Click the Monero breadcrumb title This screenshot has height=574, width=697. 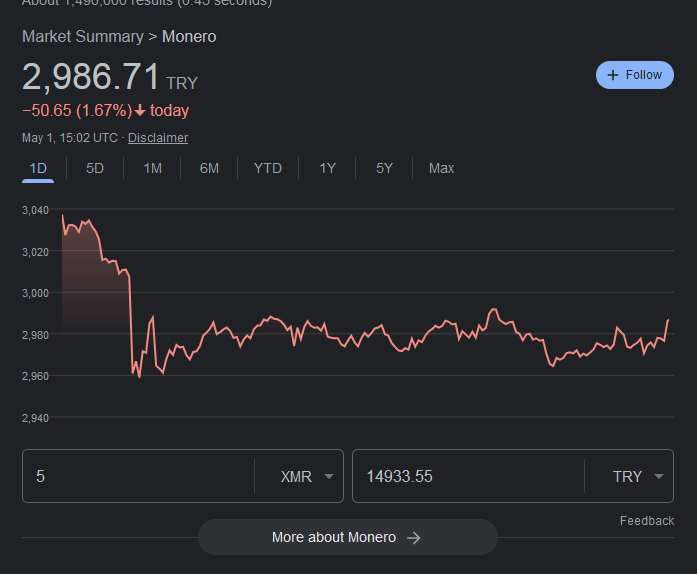[x=189, y=36]
